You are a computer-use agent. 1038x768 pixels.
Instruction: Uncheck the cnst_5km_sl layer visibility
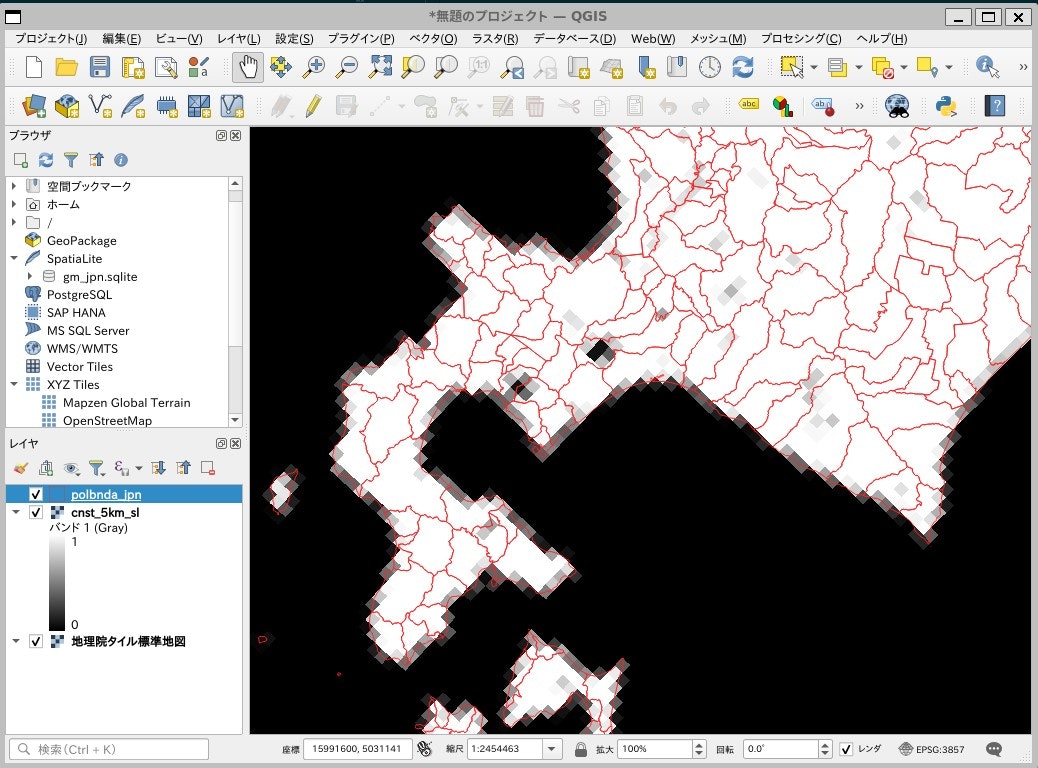35,513
